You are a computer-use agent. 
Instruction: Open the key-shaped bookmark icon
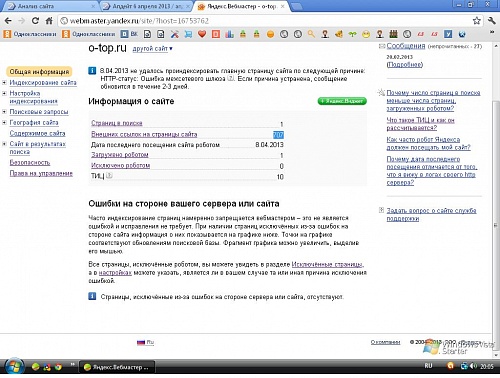click(311, 34)
